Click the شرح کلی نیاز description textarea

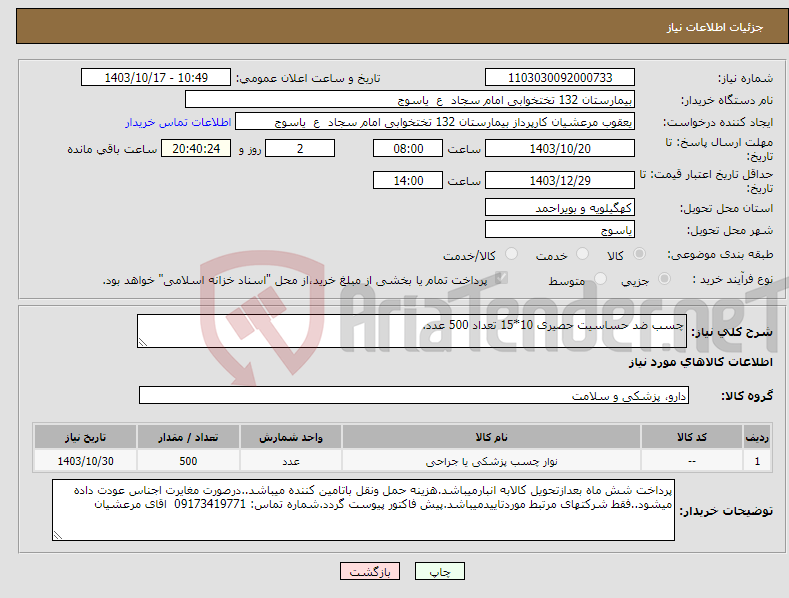click(x=412, y=331)
